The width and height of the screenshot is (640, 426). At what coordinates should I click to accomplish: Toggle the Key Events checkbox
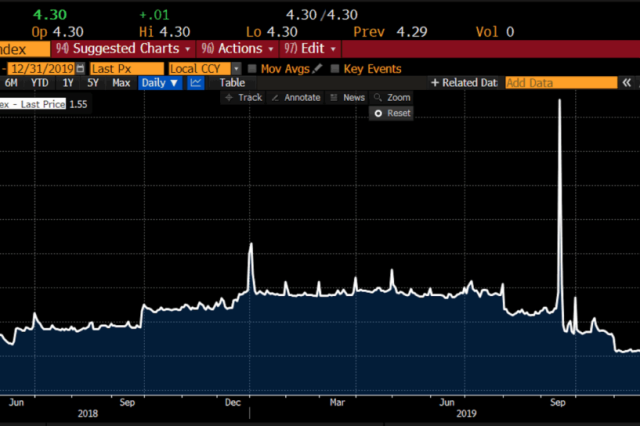click(335, 69)
